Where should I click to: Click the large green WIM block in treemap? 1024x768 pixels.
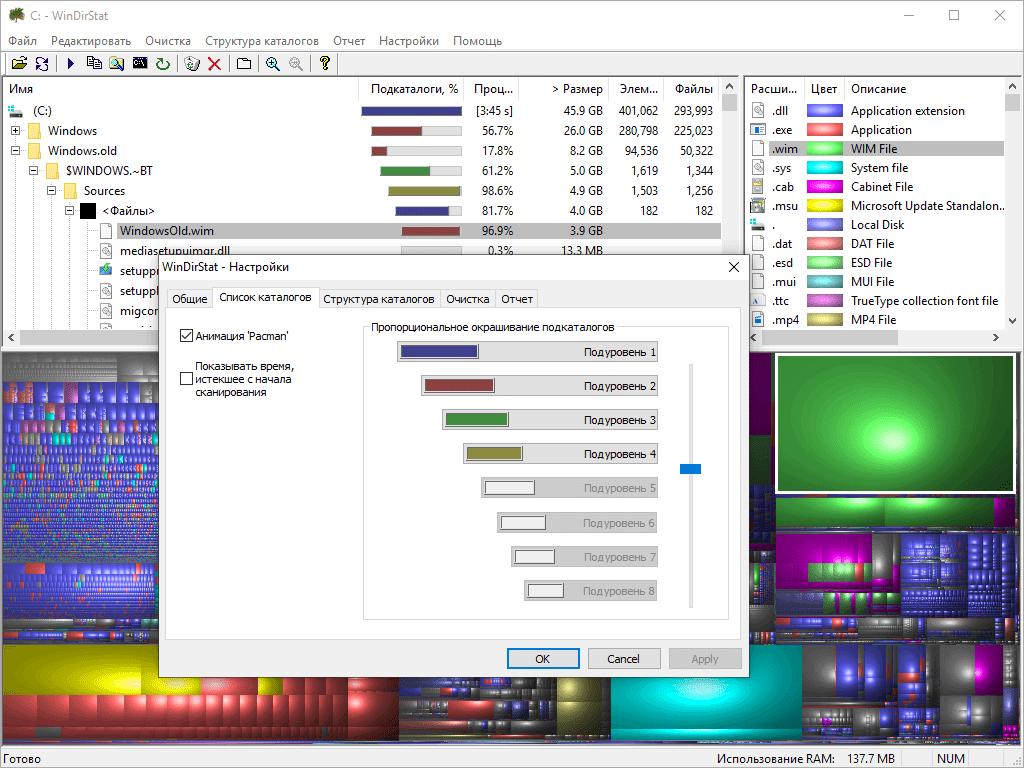[x=895, y=423]
